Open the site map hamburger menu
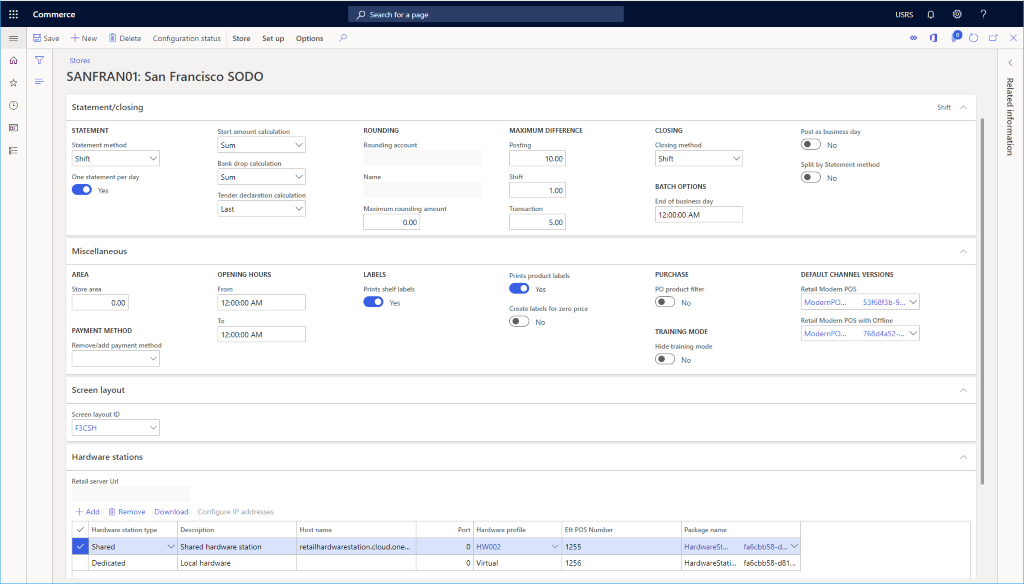The image size is (1024, 584). click(x=13, y=37)
